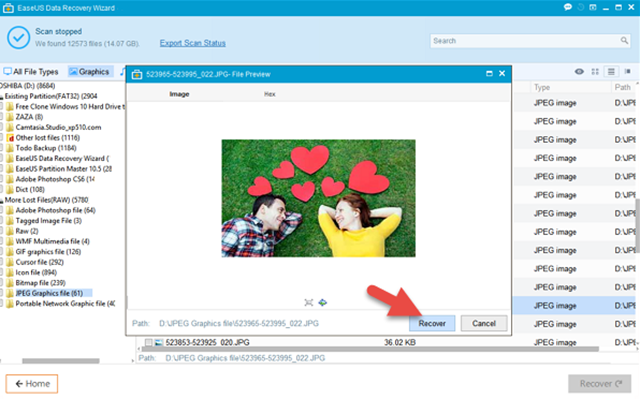Select the TOSHIBA (D:) (8684) drive root
Image resolution: width=640 pixels, height=399 pixels.
(x=27, y=86)
